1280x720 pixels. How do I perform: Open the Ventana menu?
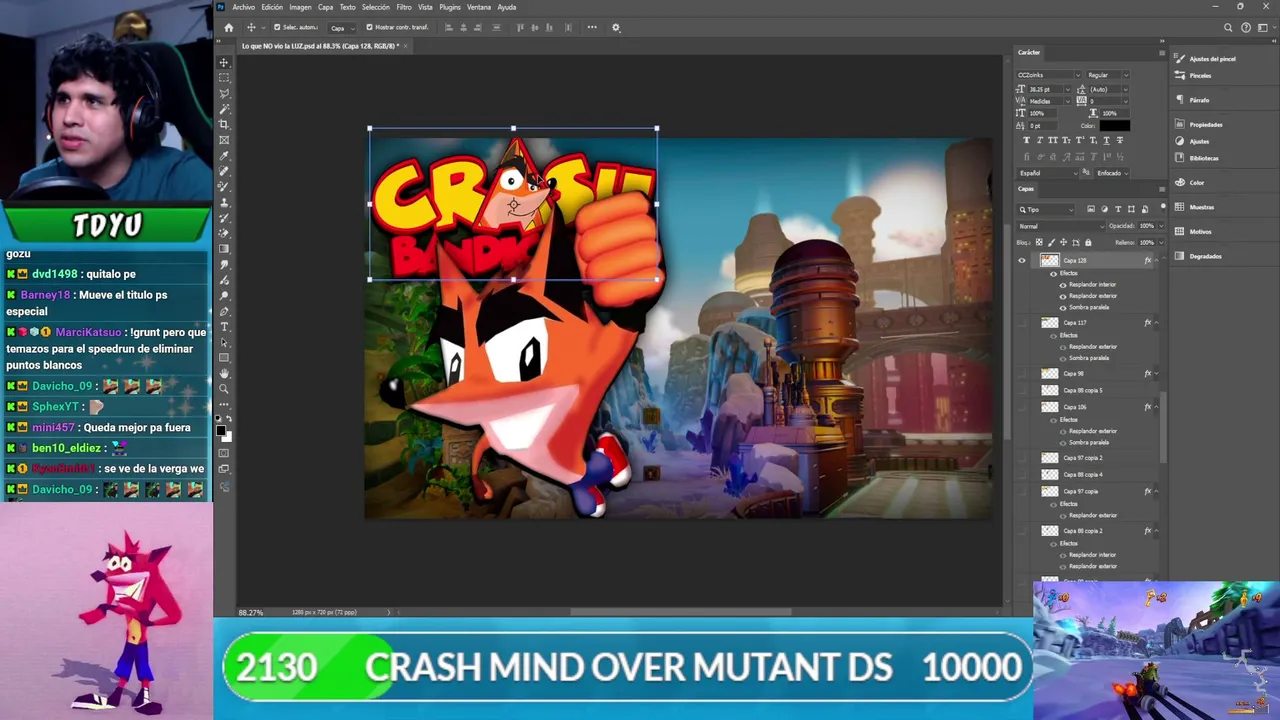479,7
